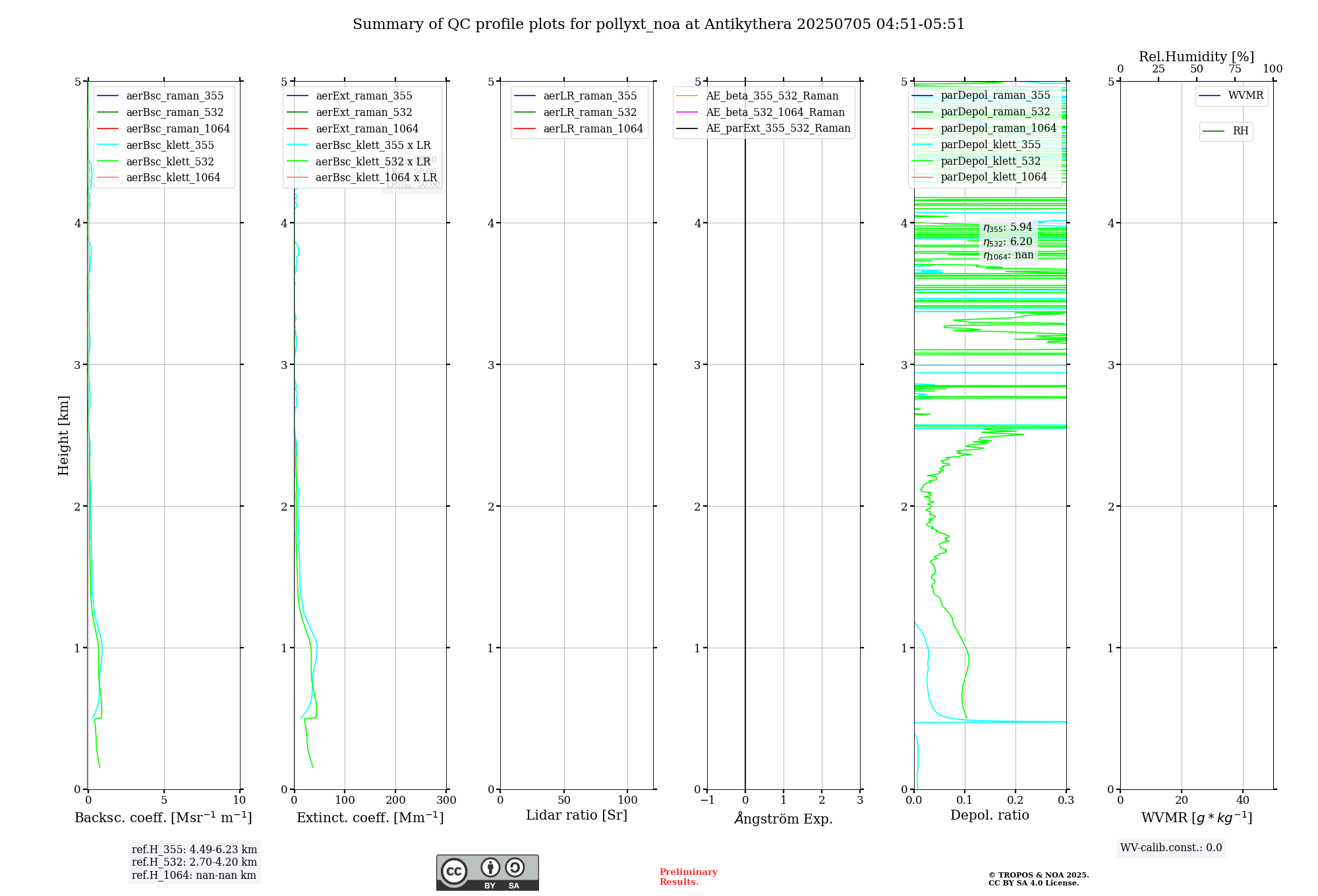Click the WVMR legend entry
Image resolution: width=1318 pixels, height=896 pixels.
1232,96
